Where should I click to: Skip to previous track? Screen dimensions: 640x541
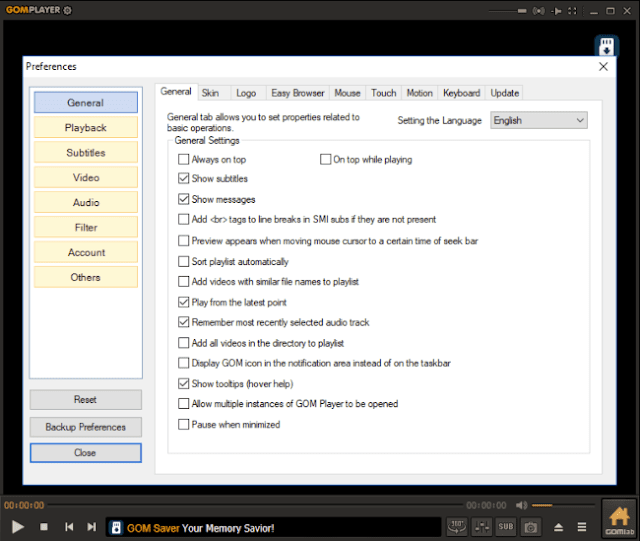pos(69,527)
